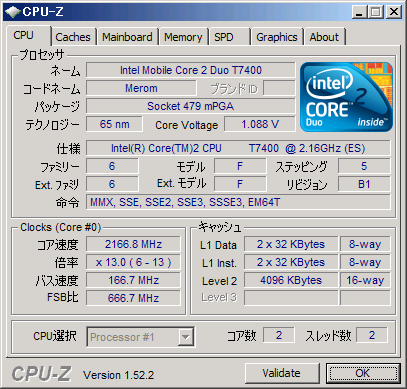407x389 pixels.
Task: Maximize the CPU-Z window
Action: point(376,12)
